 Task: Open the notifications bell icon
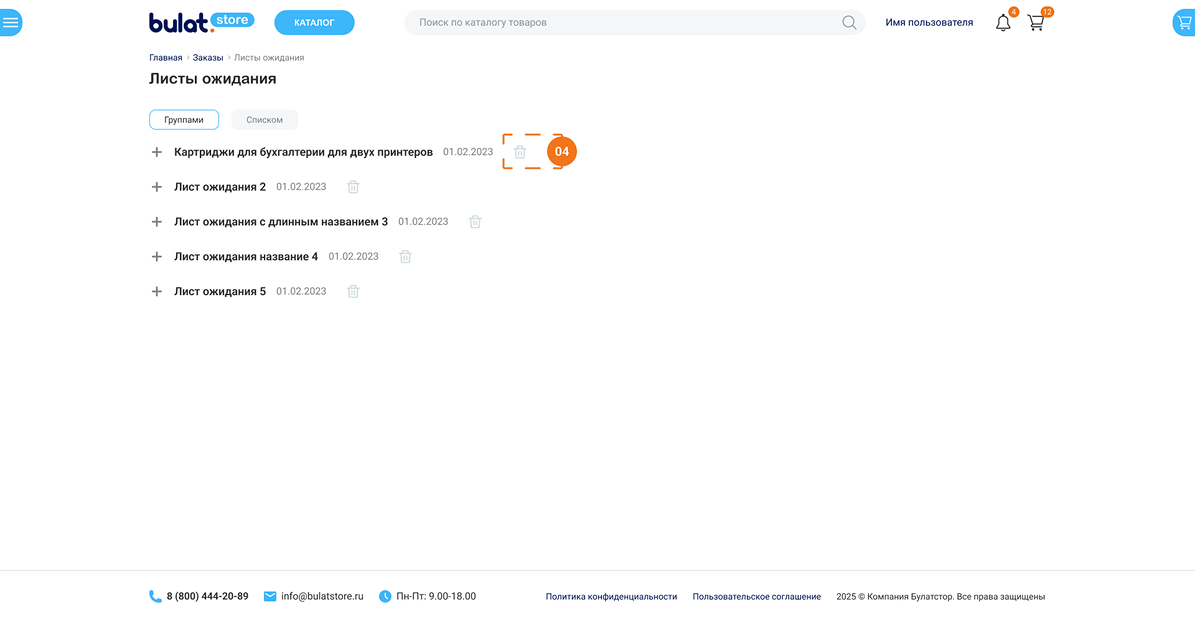(x=1003, y=23)
